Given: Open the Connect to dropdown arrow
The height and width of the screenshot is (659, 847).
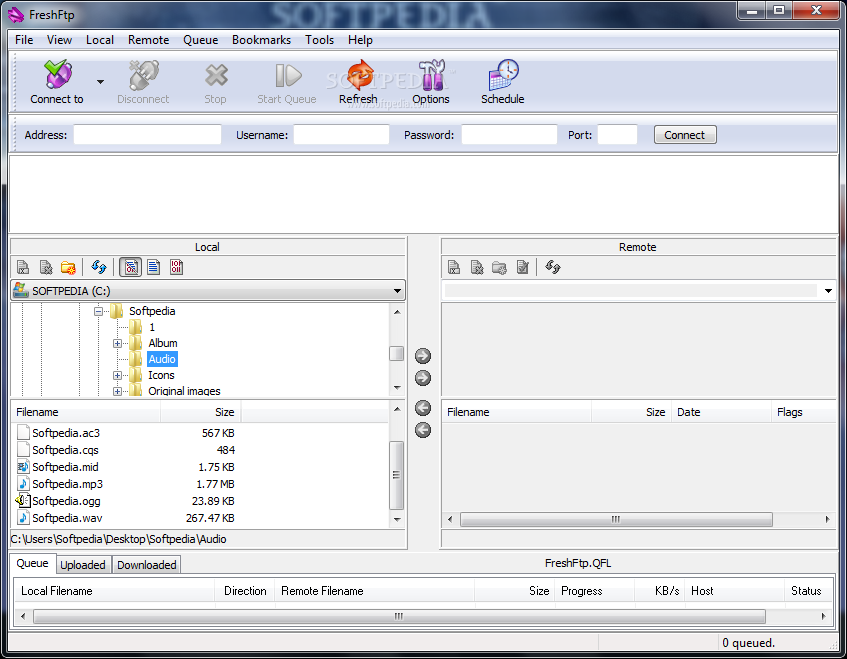Looking at the screenshot, I should click(100, 82).
